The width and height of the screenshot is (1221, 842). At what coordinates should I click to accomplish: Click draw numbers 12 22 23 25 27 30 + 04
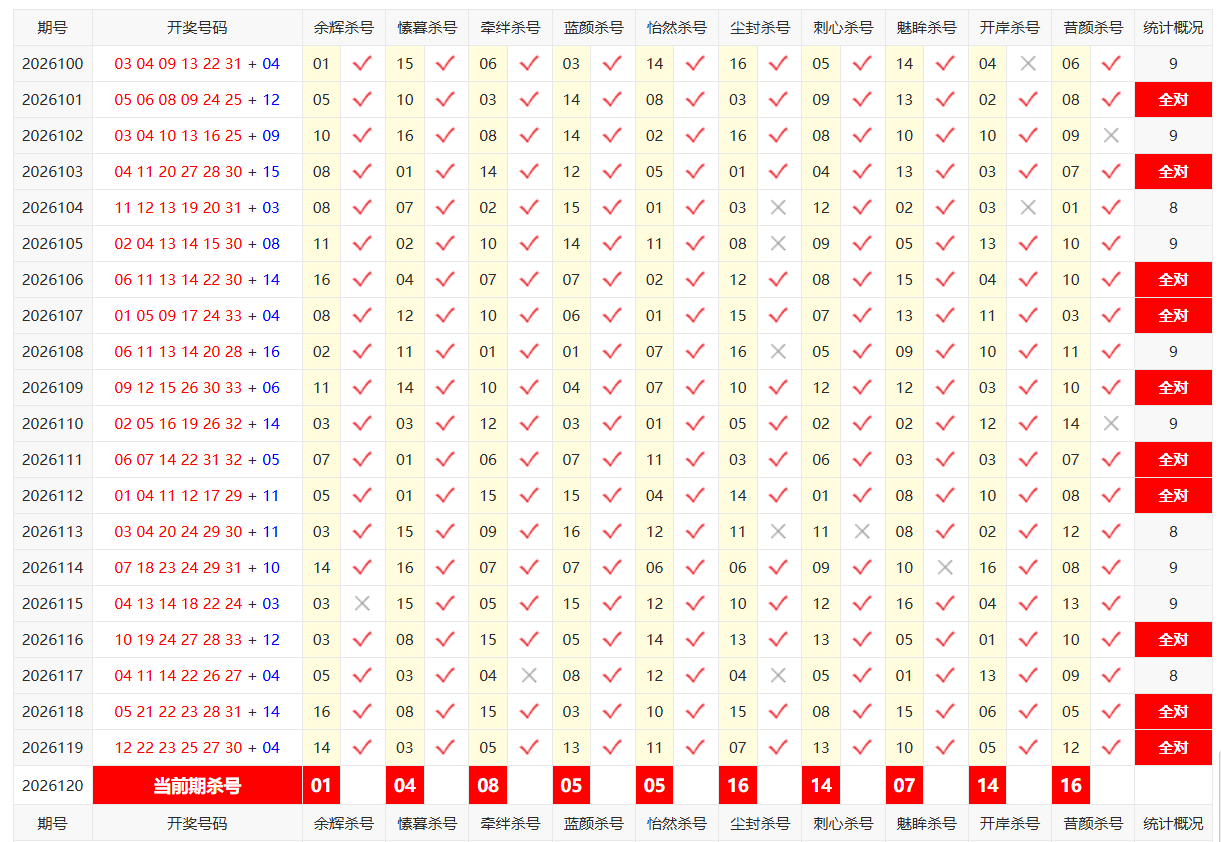coord(197,748)
